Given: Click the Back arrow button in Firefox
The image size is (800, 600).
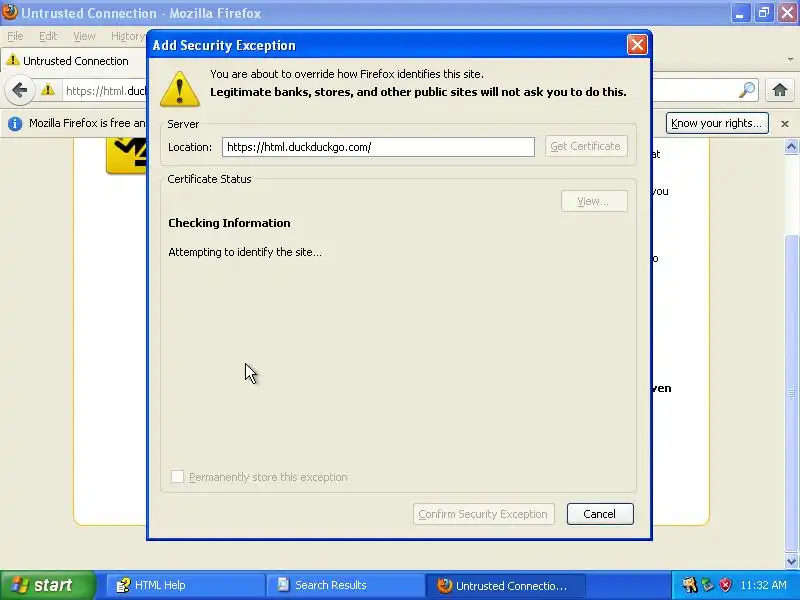Looking at the screenshot, I should tap(19, 91).
